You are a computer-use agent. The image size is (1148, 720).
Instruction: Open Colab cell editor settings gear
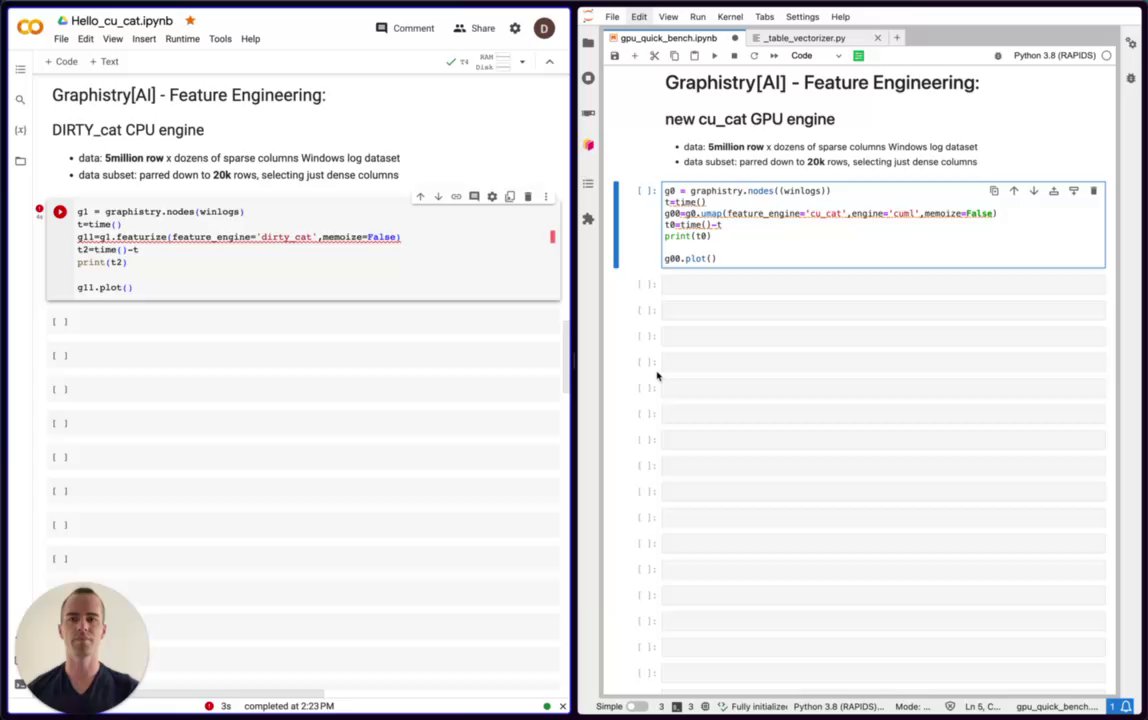click(x=492, y=196)
